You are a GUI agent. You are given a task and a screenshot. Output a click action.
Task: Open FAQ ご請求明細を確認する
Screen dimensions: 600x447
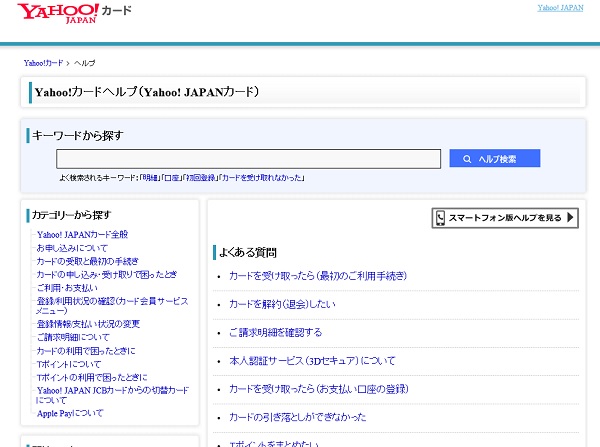pyautogui.click(x=276, y=333)
